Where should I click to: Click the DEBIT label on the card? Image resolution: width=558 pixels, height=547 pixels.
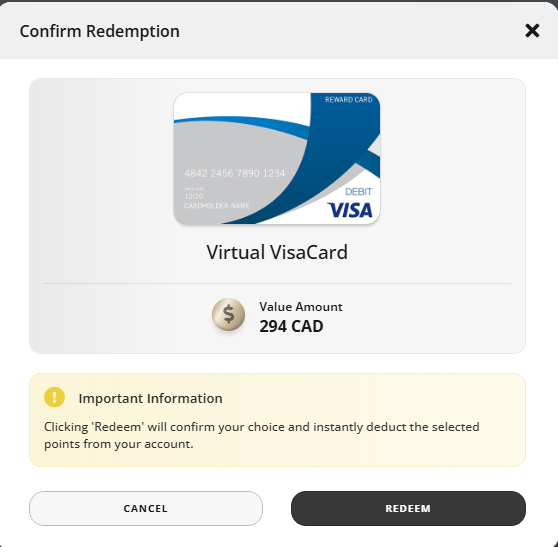tap(359, 192)
